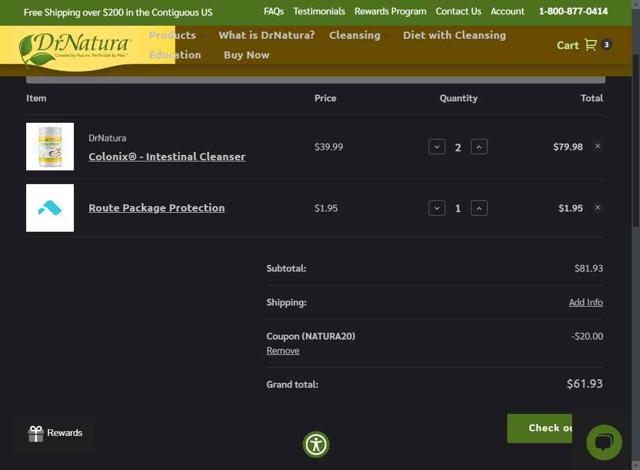Select Buy Now in navigation
Viewport: 640px width, 470px height.
pyautogui.click(x=247, y=55)
